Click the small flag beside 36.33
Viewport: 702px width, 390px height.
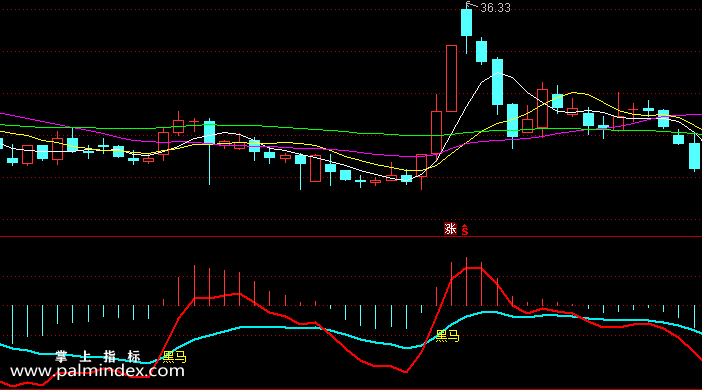pyautogui.click(x=469, y=5)
